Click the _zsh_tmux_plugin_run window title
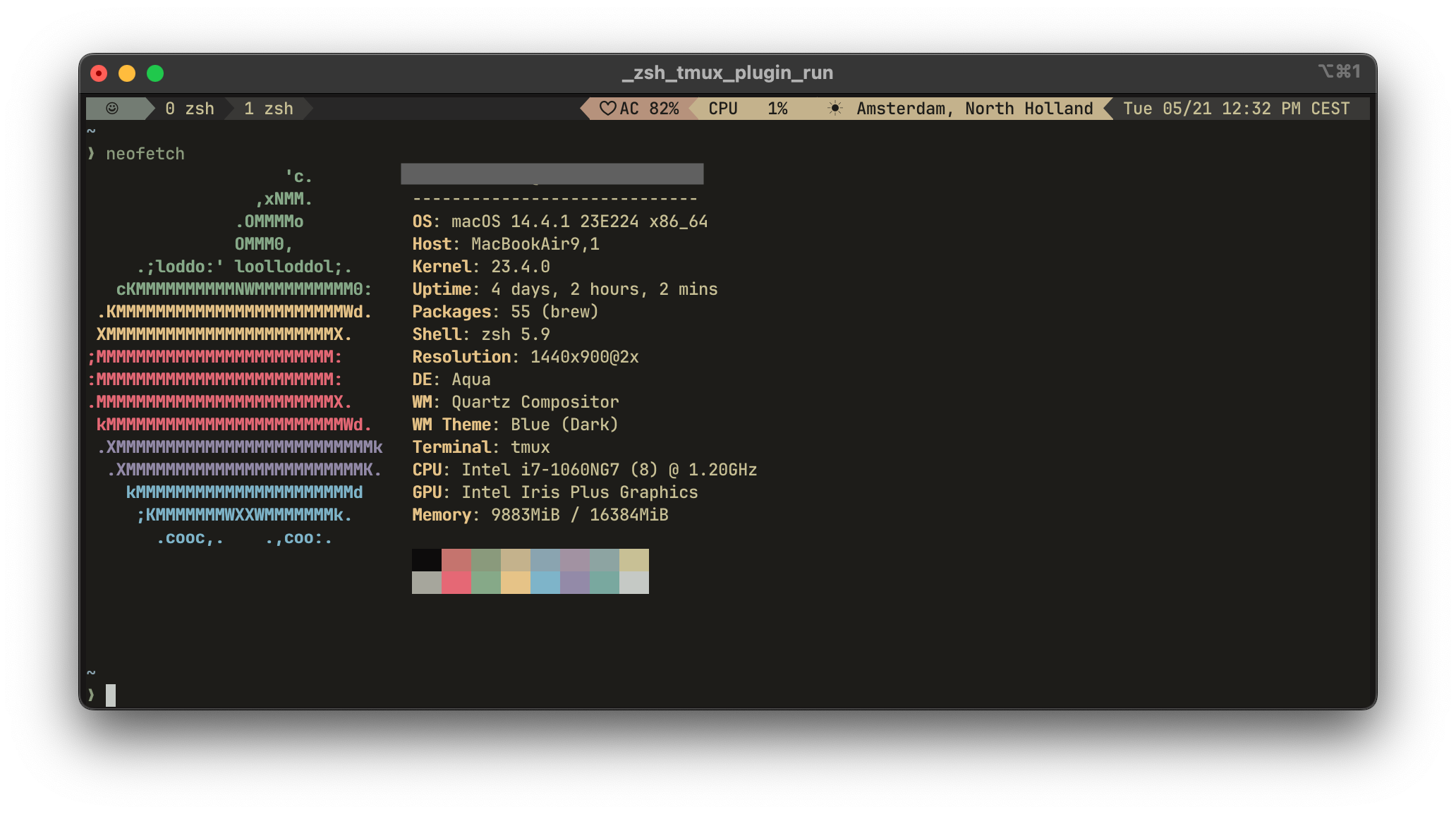The height and width of the screenshot is (814, 1456). (727, 73)
